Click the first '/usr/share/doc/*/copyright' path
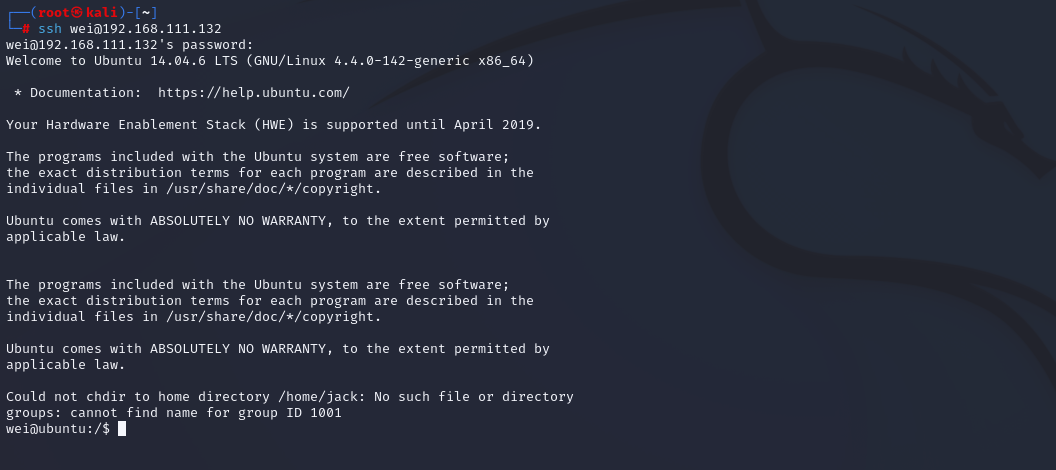1056x470 pixels. pos(273,189)
